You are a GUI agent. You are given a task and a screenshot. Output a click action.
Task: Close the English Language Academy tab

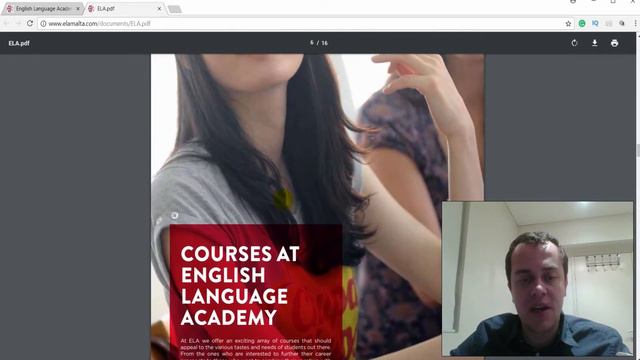(x=78, y=9)
